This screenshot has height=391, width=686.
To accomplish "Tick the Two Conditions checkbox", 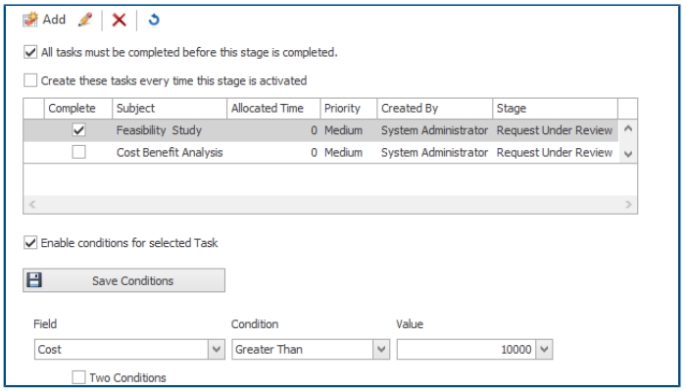I will click(x=79, y=377).
